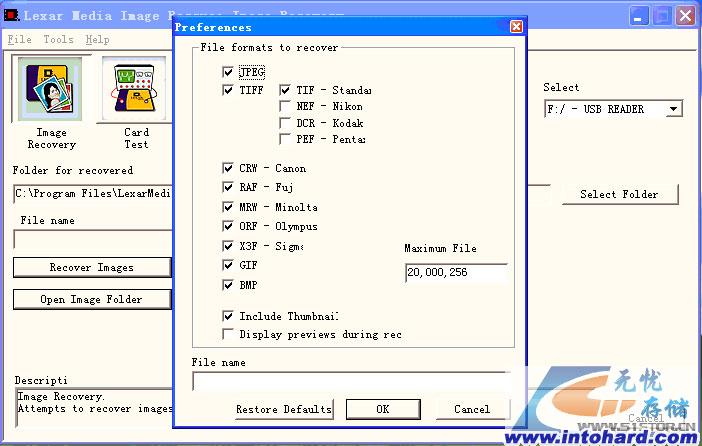Open the F:/ USB READER drive dropdown
This screenshot has height=446, width=702.
(673, 109)
